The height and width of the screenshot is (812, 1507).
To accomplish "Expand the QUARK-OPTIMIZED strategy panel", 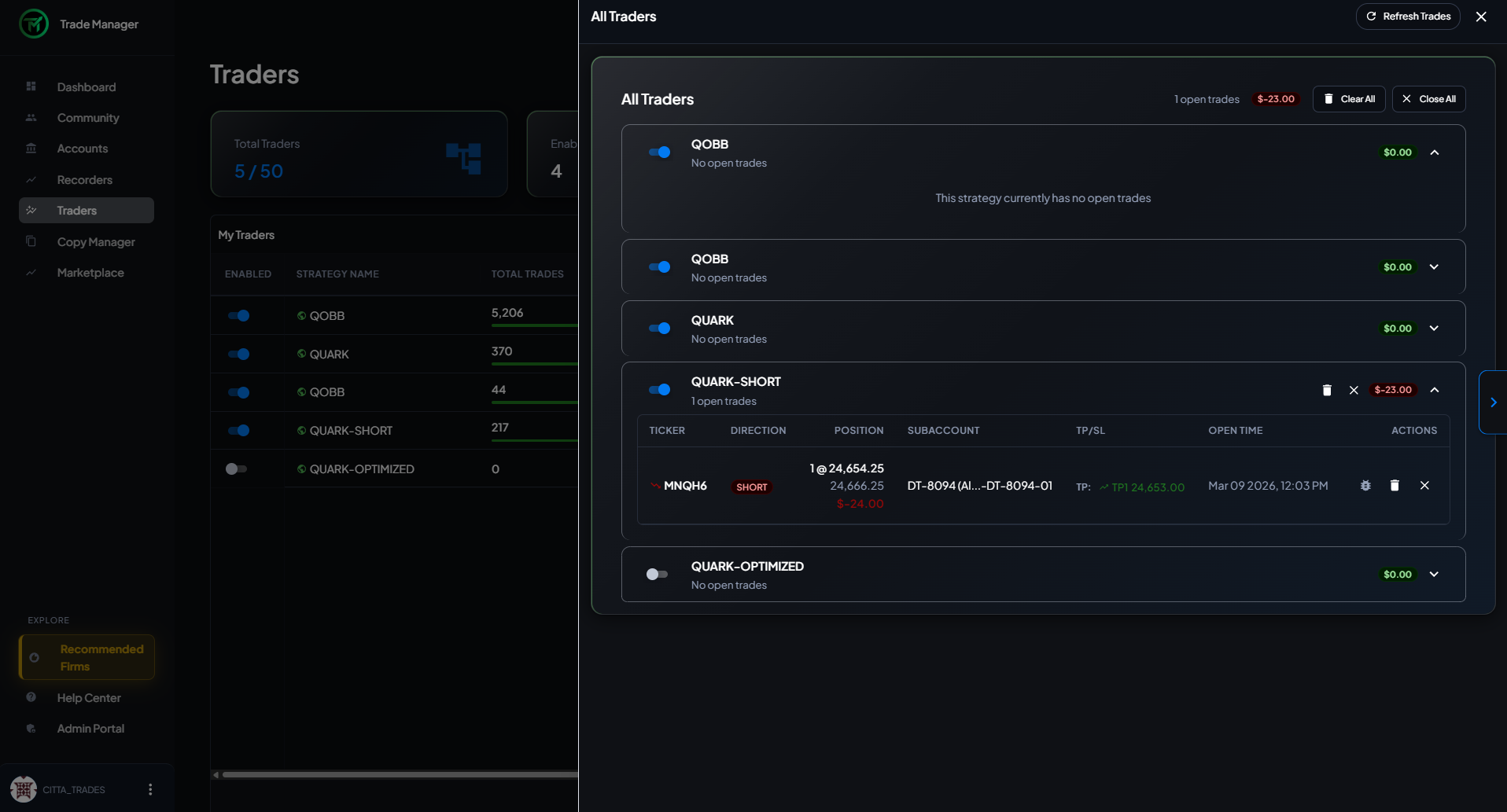I will coord(1435,574).
